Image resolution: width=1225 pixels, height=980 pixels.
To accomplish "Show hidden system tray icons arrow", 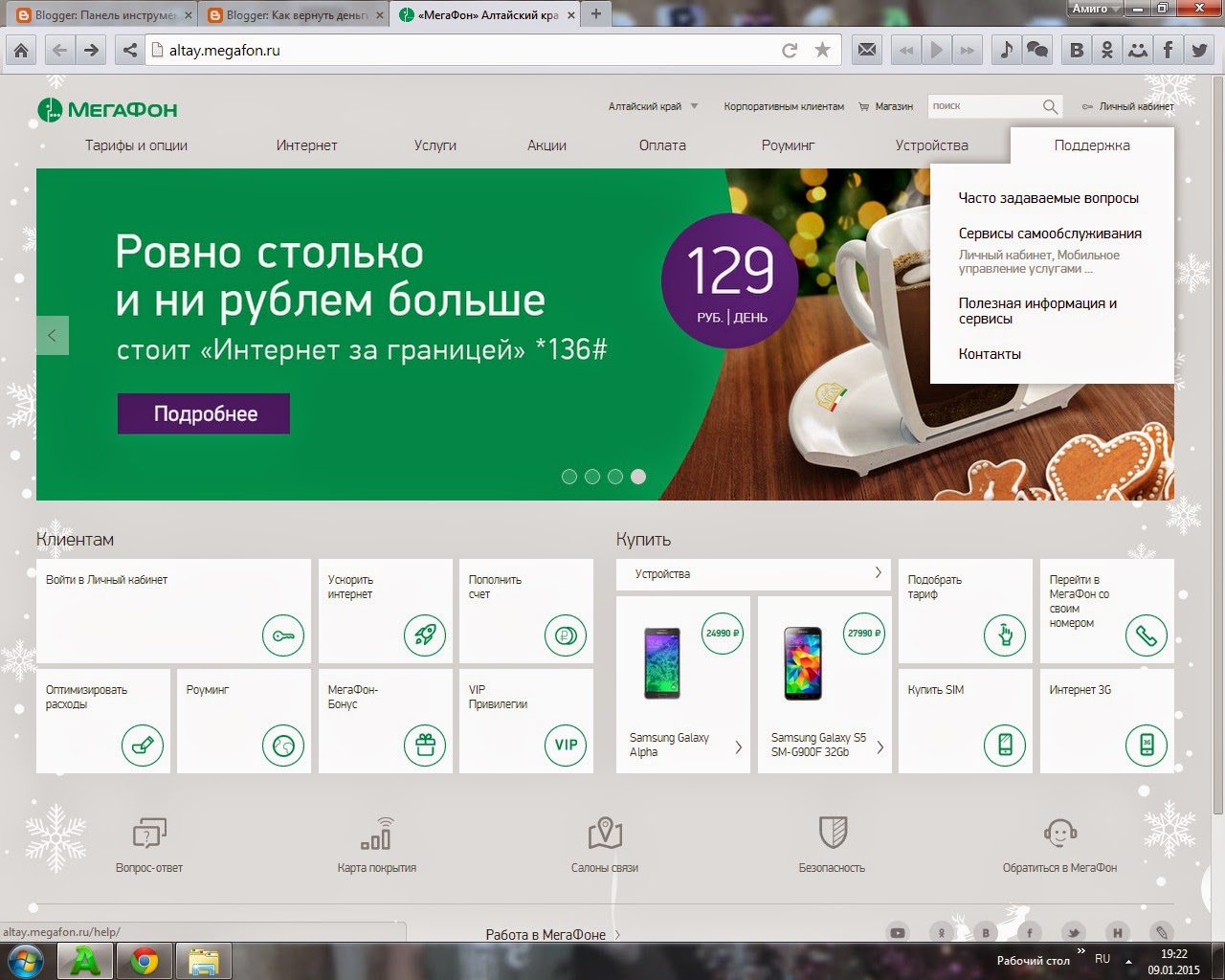I will tap(1128, 960).
